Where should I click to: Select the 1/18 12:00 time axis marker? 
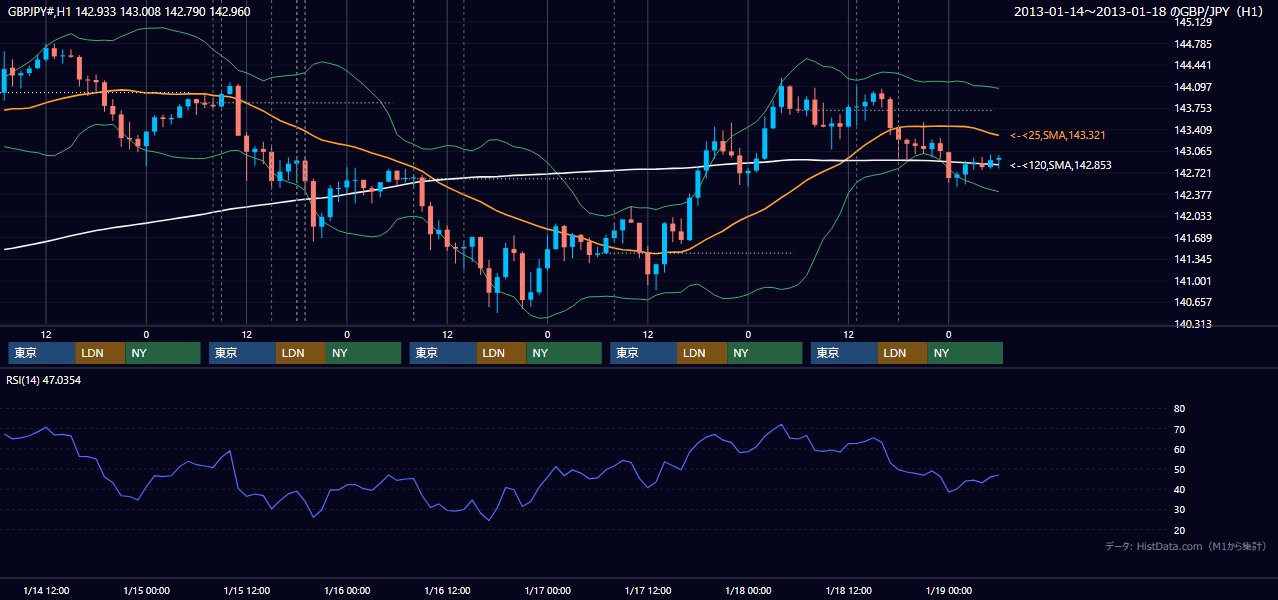tap(848, 590)
